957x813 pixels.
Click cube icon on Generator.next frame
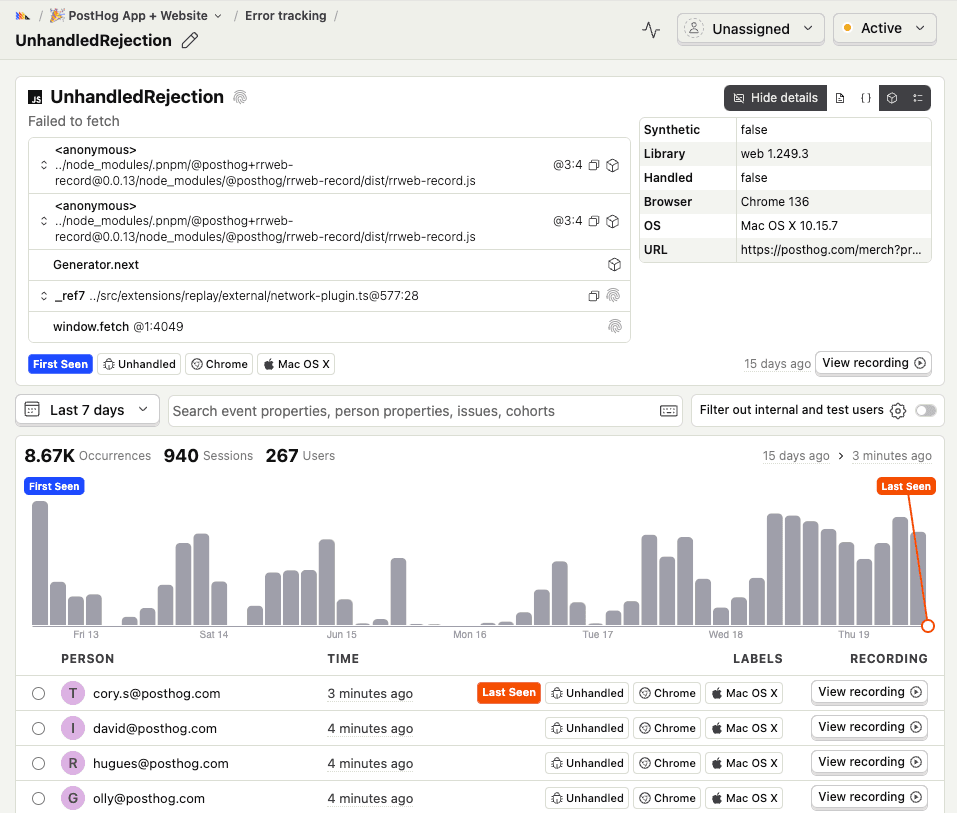point(615,265)
